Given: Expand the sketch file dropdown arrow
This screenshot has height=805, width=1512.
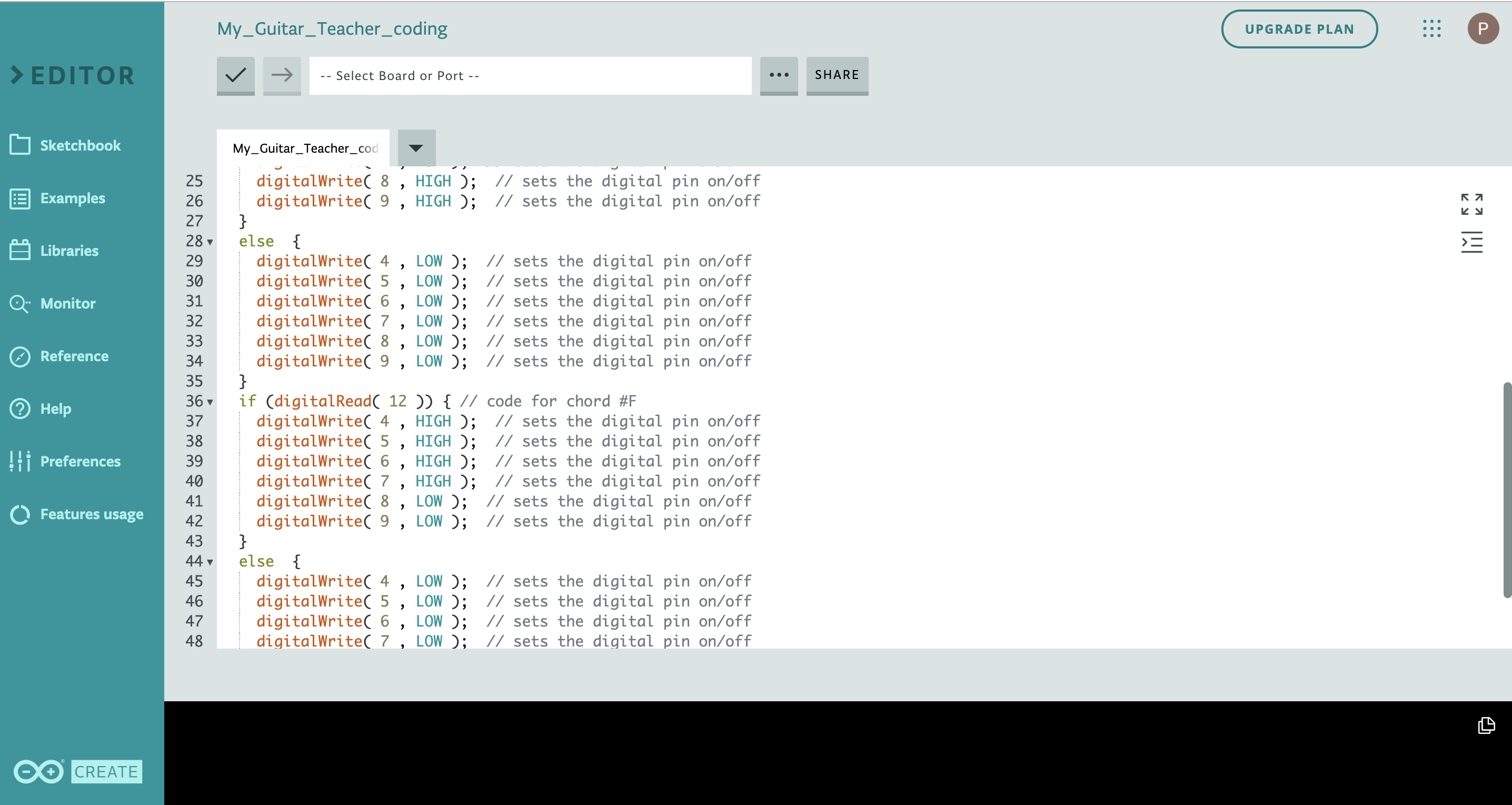Looking at the screenshot, I should click(416, 148).
